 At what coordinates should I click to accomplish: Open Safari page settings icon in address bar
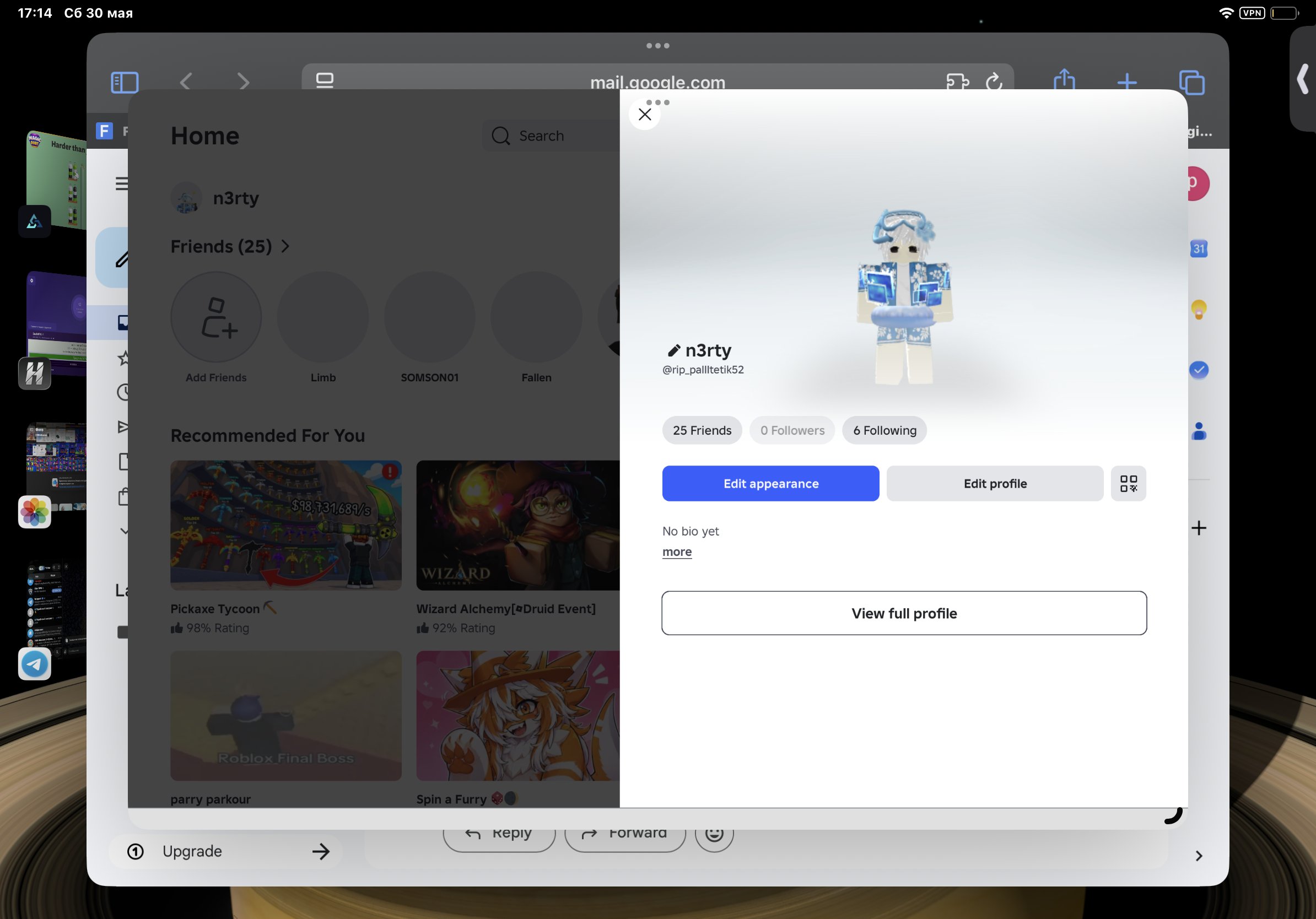pyautogui.click(x=325, y=80)
